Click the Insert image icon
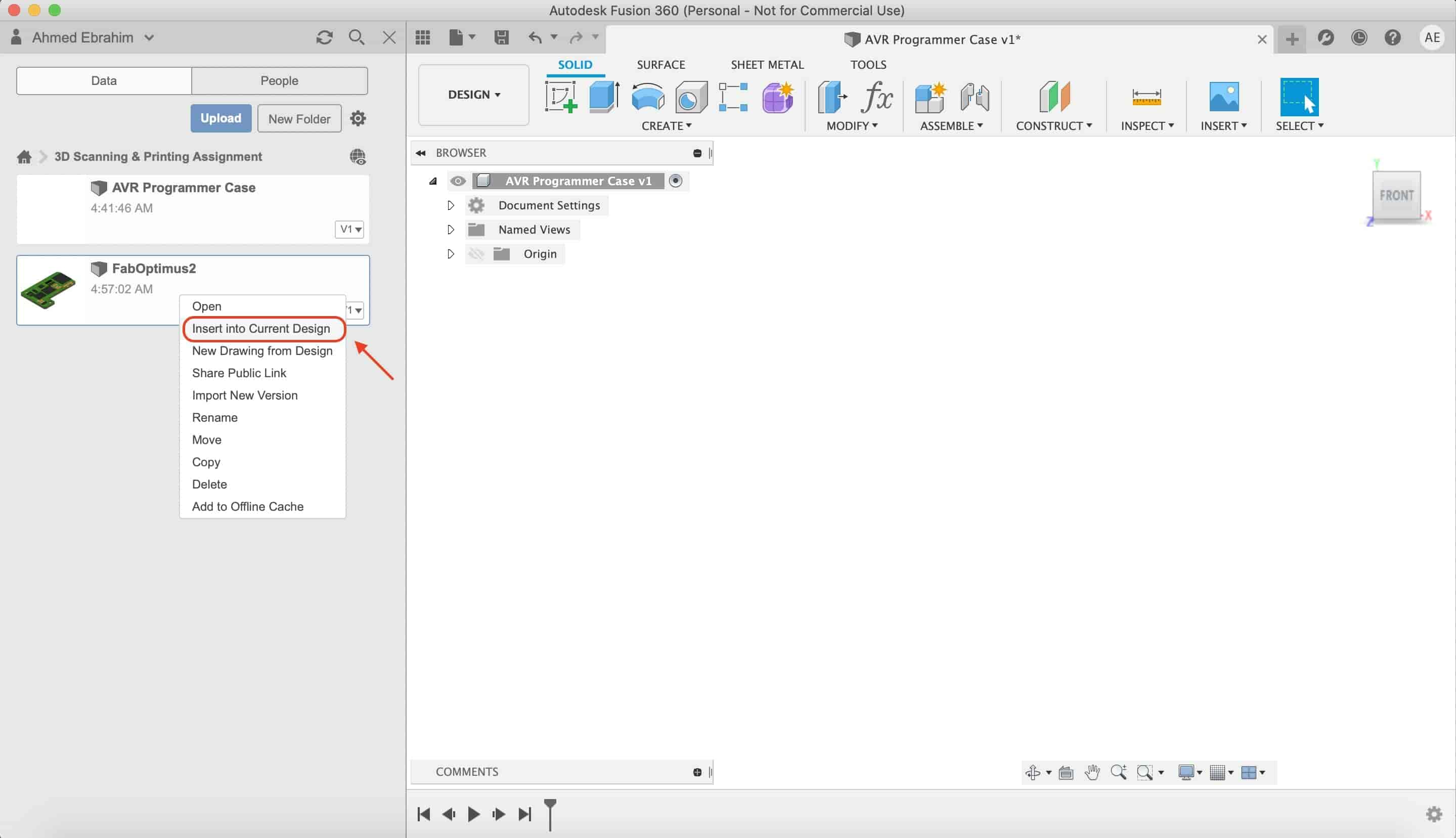Viewport: 1456px width, 838px height. point(1223,96)
